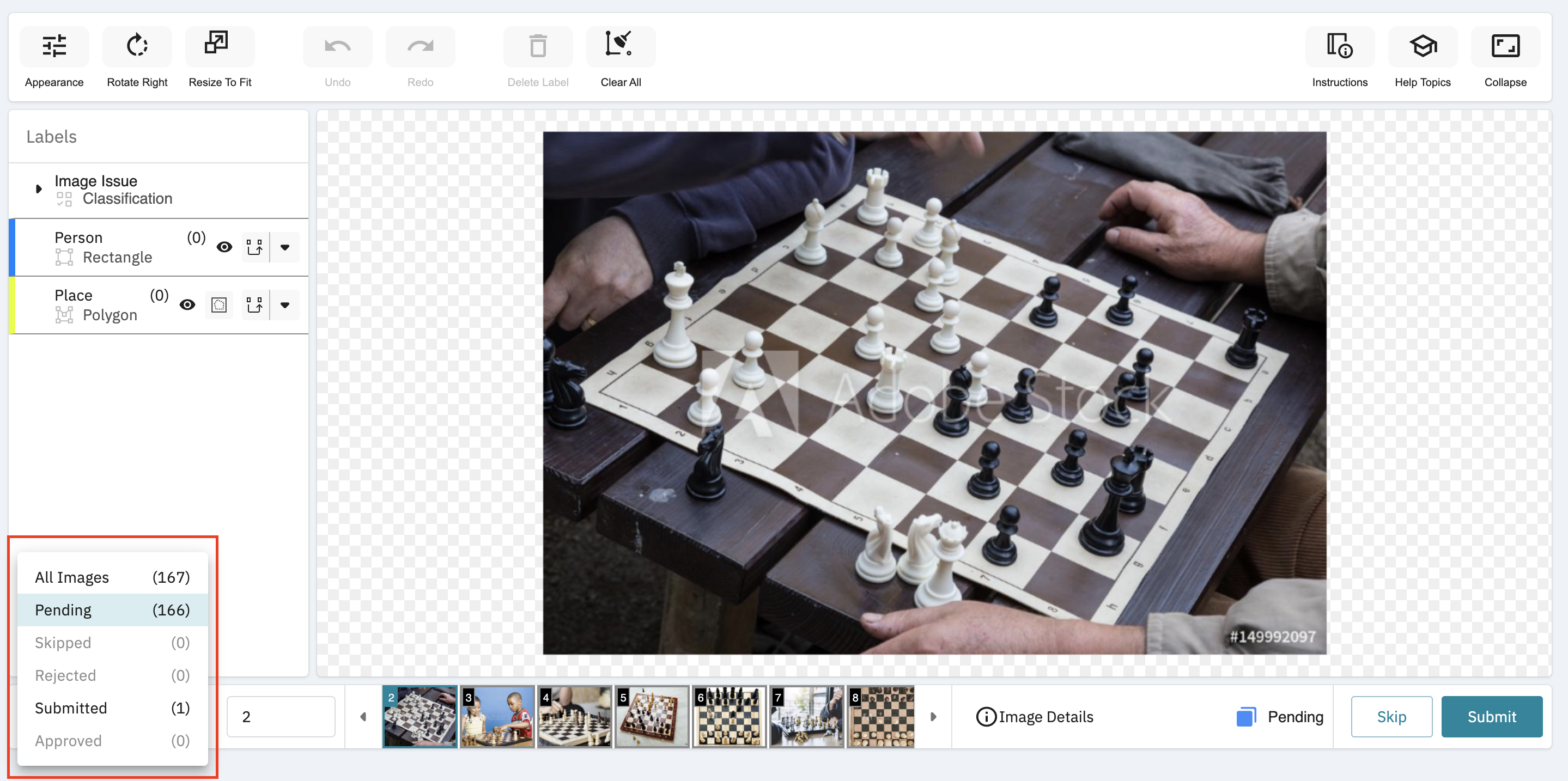
Task: Select thumbnail 4
Action: [575, 717]
